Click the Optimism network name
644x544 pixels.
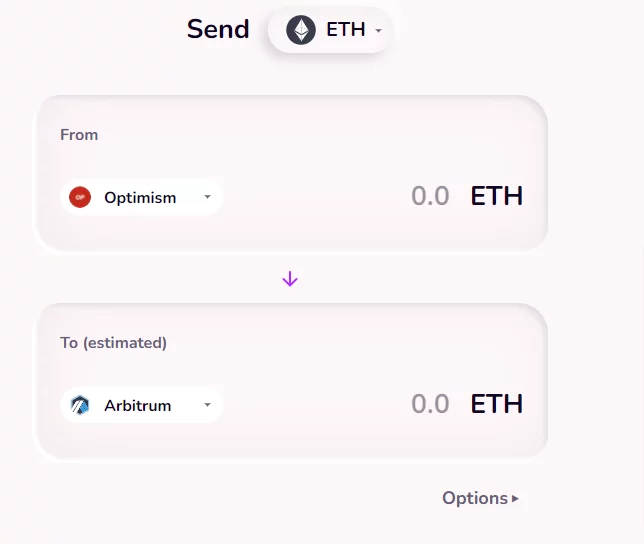pyautogui.click(x=140, y=198)
